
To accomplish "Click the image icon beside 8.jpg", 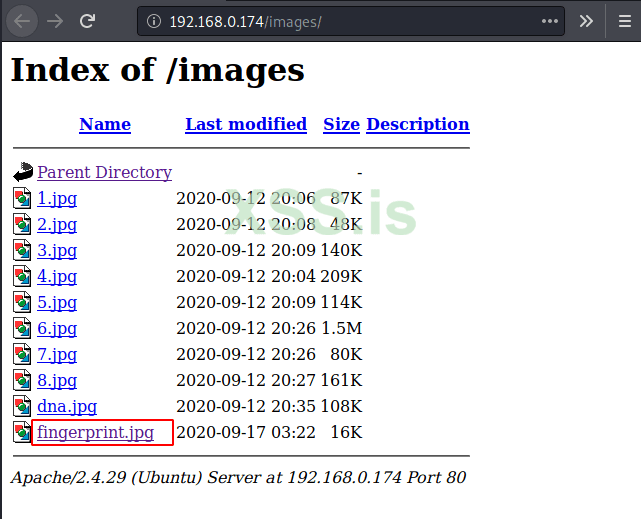I will 22,380.
